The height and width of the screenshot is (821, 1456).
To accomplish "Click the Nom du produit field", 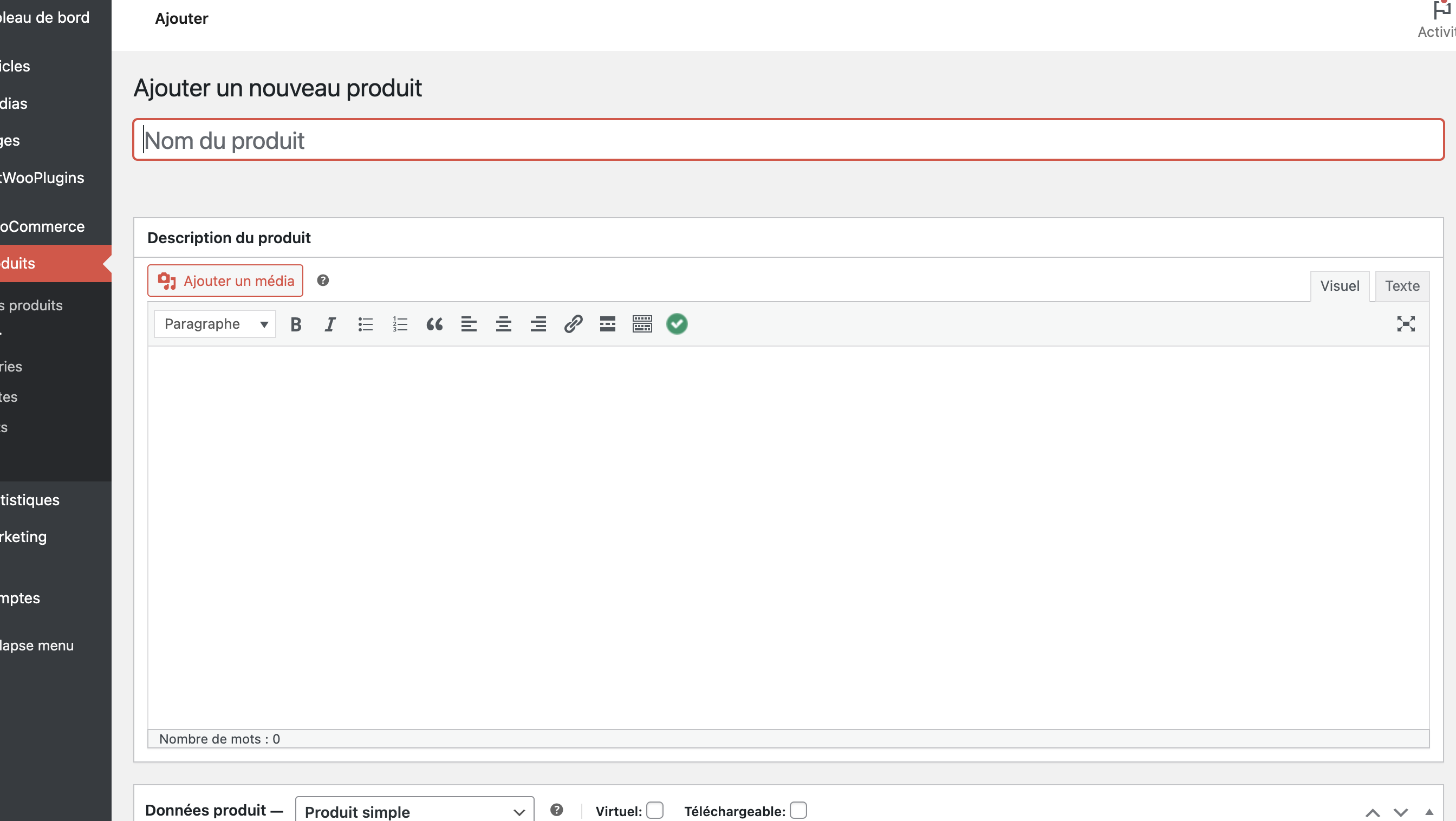I will [x=788, y=140].
